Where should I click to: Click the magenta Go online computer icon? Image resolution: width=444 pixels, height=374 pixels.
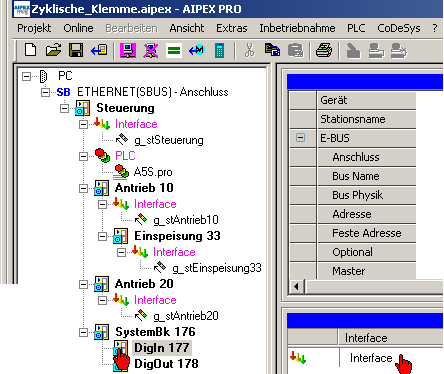pyautogui.click(x=128, y=50)
